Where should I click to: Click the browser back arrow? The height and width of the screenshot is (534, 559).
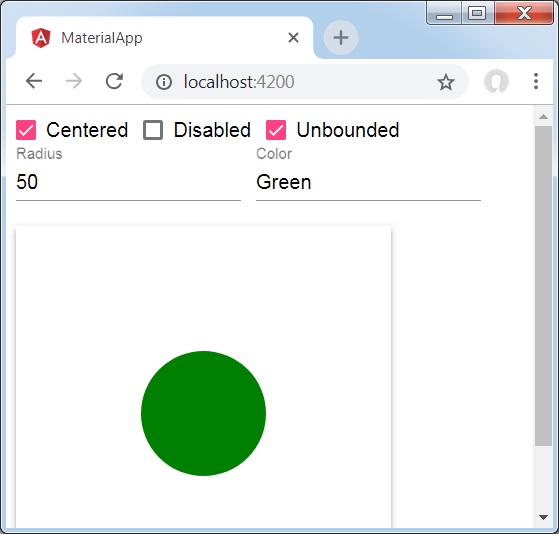pos(34,81)
